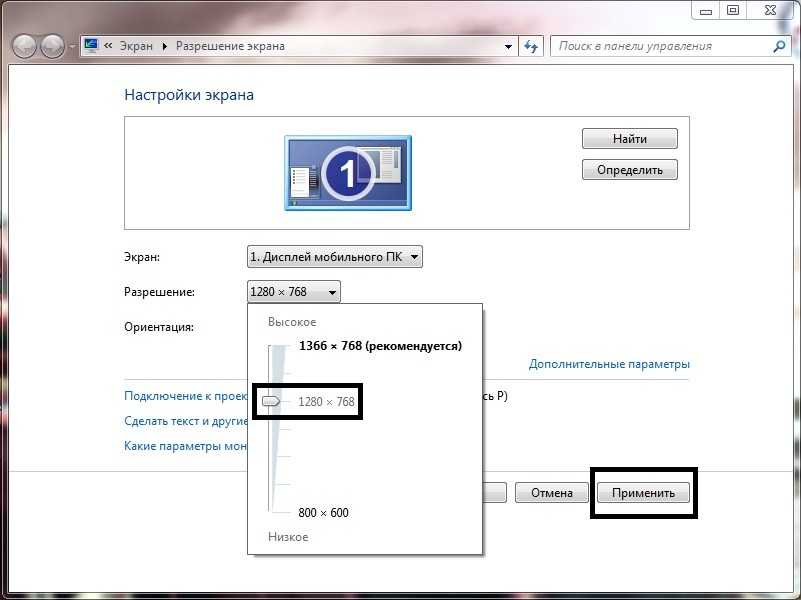Click the Forward navigation arrow
Image resolution: width=801 pixels, height=600 pixels.
tap(52, 46)
